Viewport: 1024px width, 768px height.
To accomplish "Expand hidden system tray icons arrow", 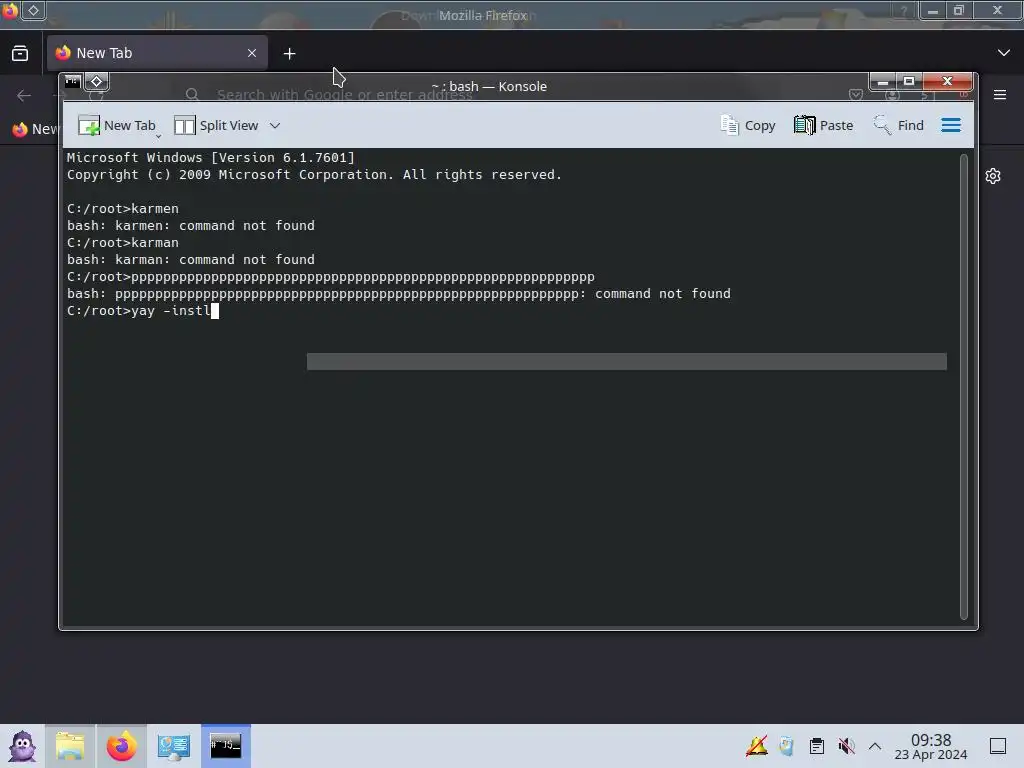I will click(x=875, y=746).
